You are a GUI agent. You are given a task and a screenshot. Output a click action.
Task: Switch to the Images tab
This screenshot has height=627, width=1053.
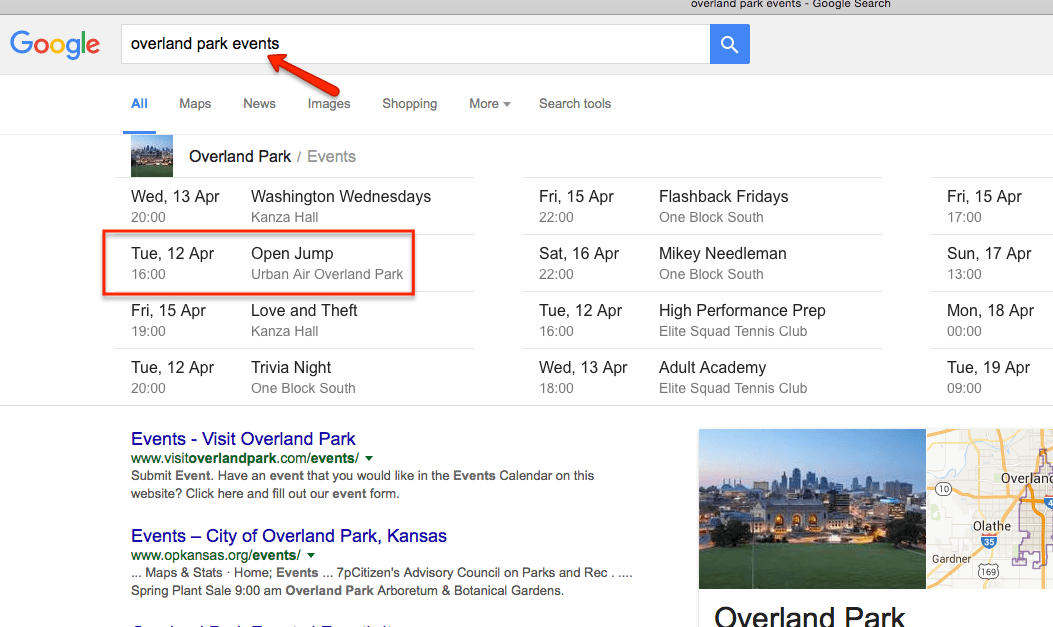point(328,104)
